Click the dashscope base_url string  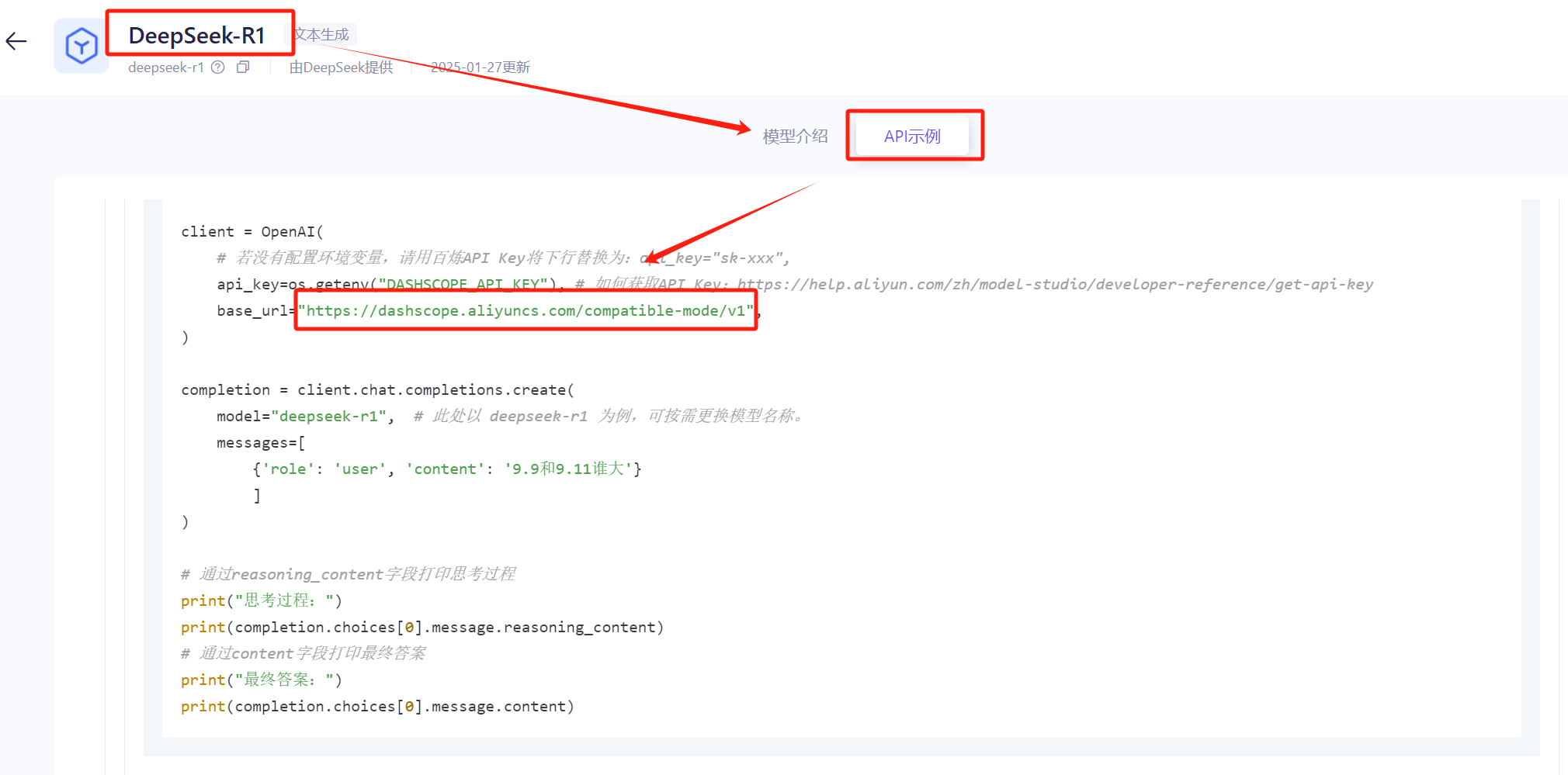tap(526, 311)
